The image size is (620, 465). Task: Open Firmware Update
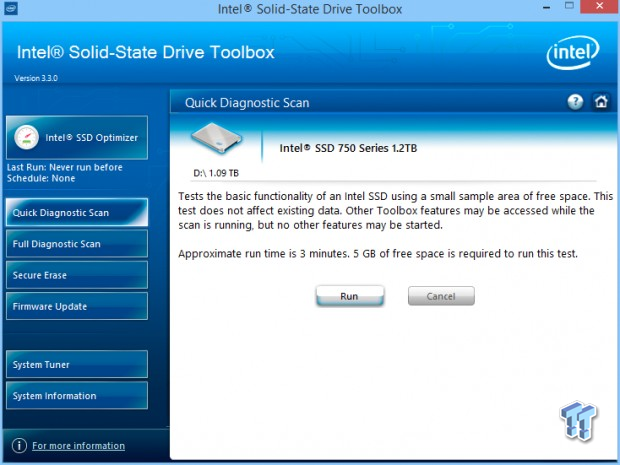click(x=77, y=306)
